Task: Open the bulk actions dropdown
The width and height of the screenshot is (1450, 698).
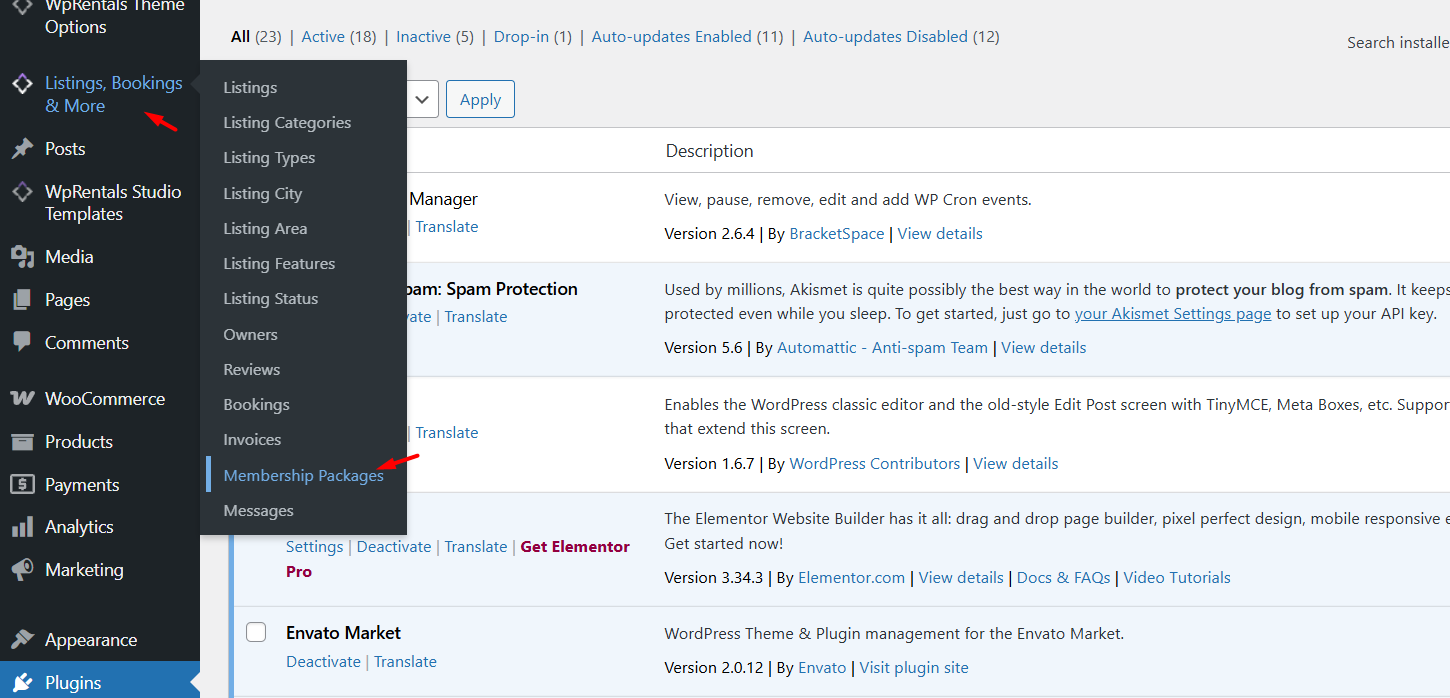Action: [x=422, y=99]
